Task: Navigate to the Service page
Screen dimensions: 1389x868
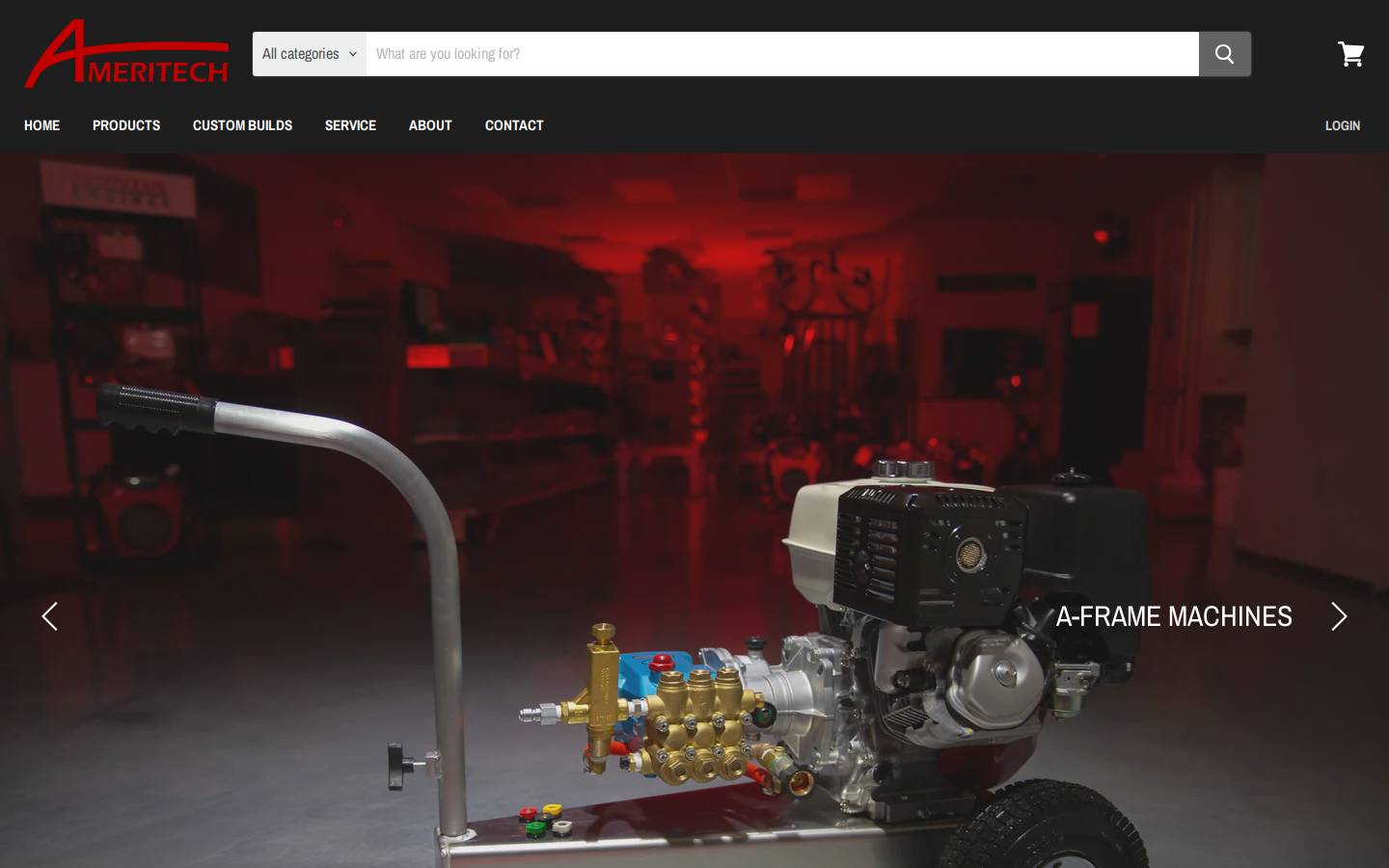Action: point(350,125)
